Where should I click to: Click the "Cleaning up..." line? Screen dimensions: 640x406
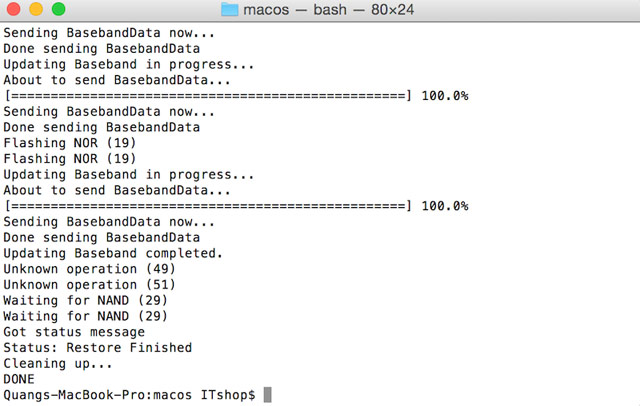tap(54, 363)
